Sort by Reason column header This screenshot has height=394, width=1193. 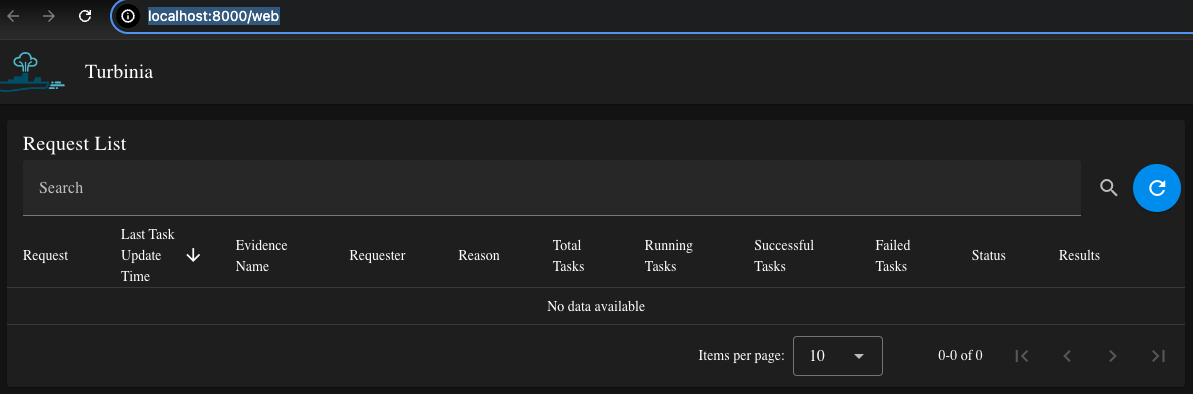tap(479, 256)
